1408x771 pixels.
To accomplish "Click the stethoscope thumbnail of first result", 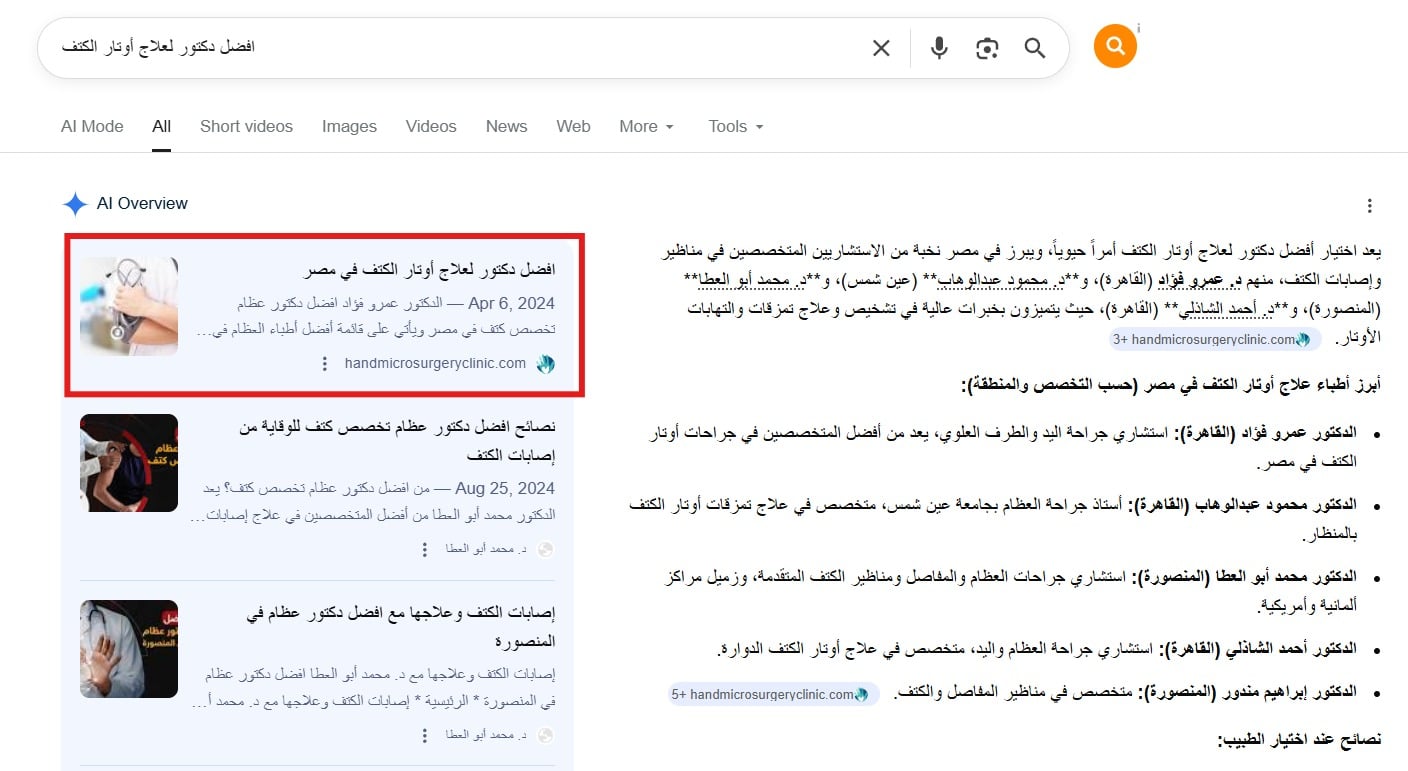I will point(129,306).
